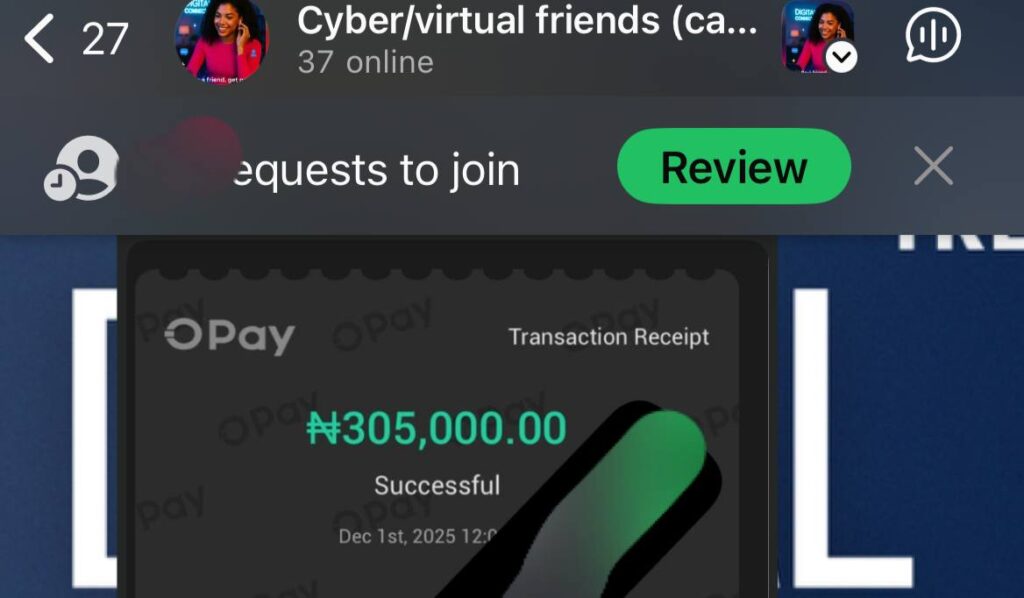The image size is (1024, 598).
Task: Click the green Review button
Action: tap(734, 166)
